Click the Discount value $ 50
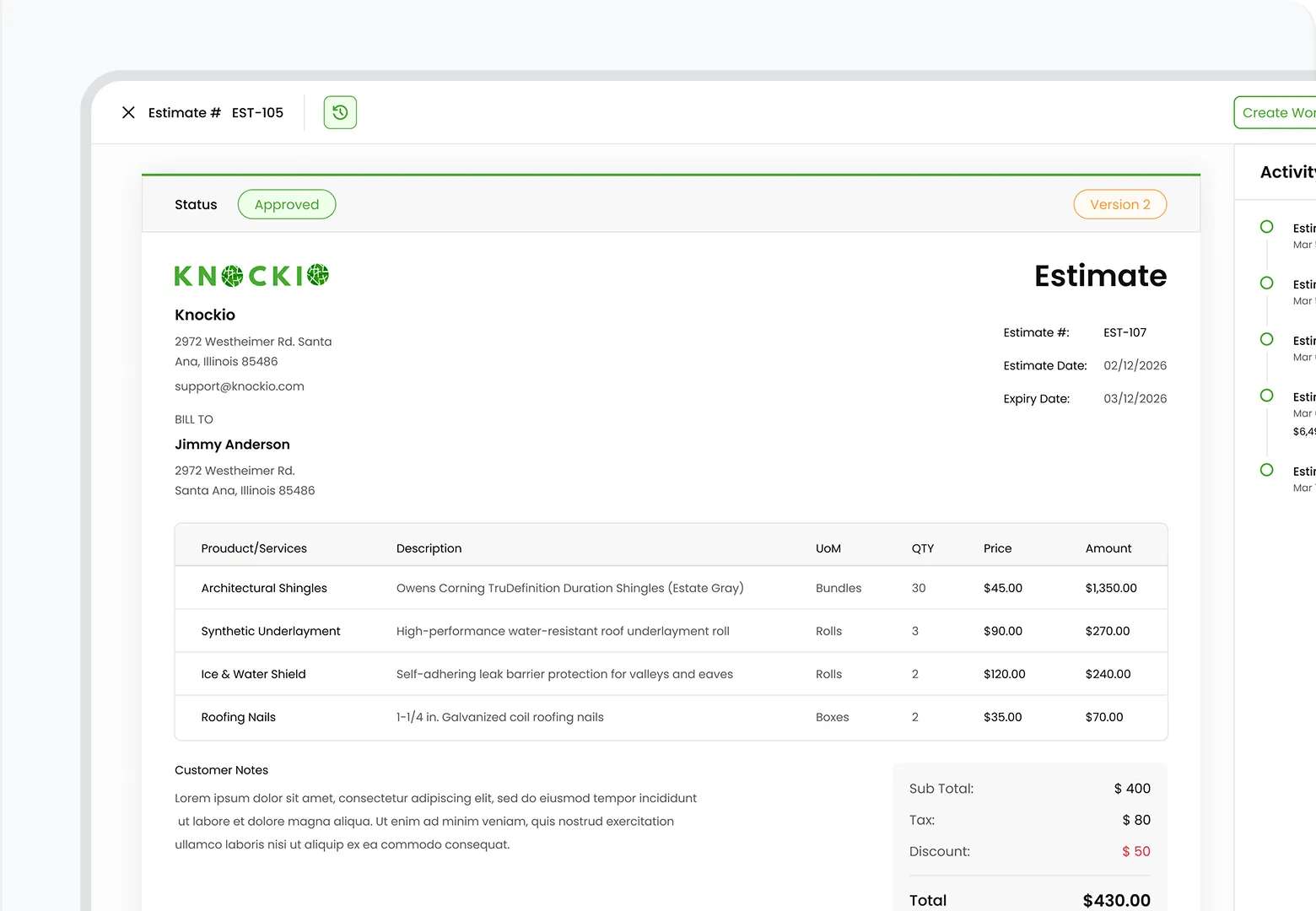The image size is (1316, 911). tap(1136, 852)
